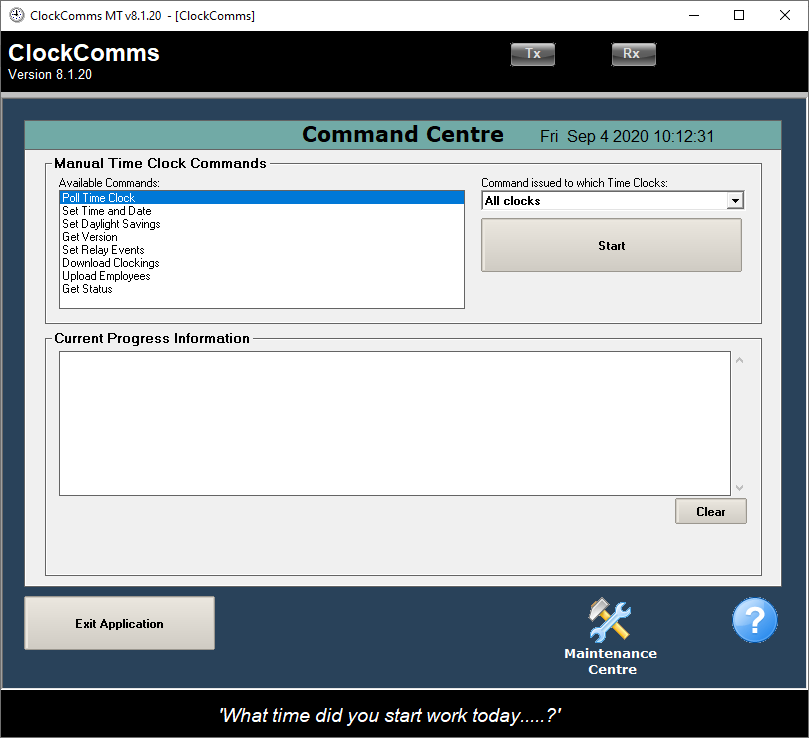
Task: Click the Rx indicator
Action: [x=633, y=54]
